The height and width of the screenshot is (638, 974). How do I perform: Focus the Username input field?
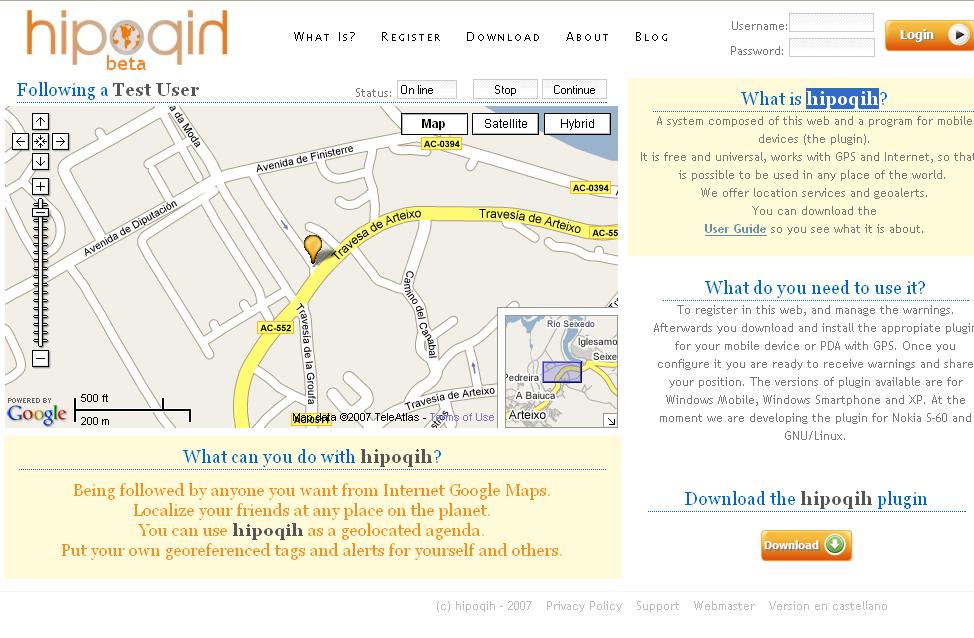(831, 22)
